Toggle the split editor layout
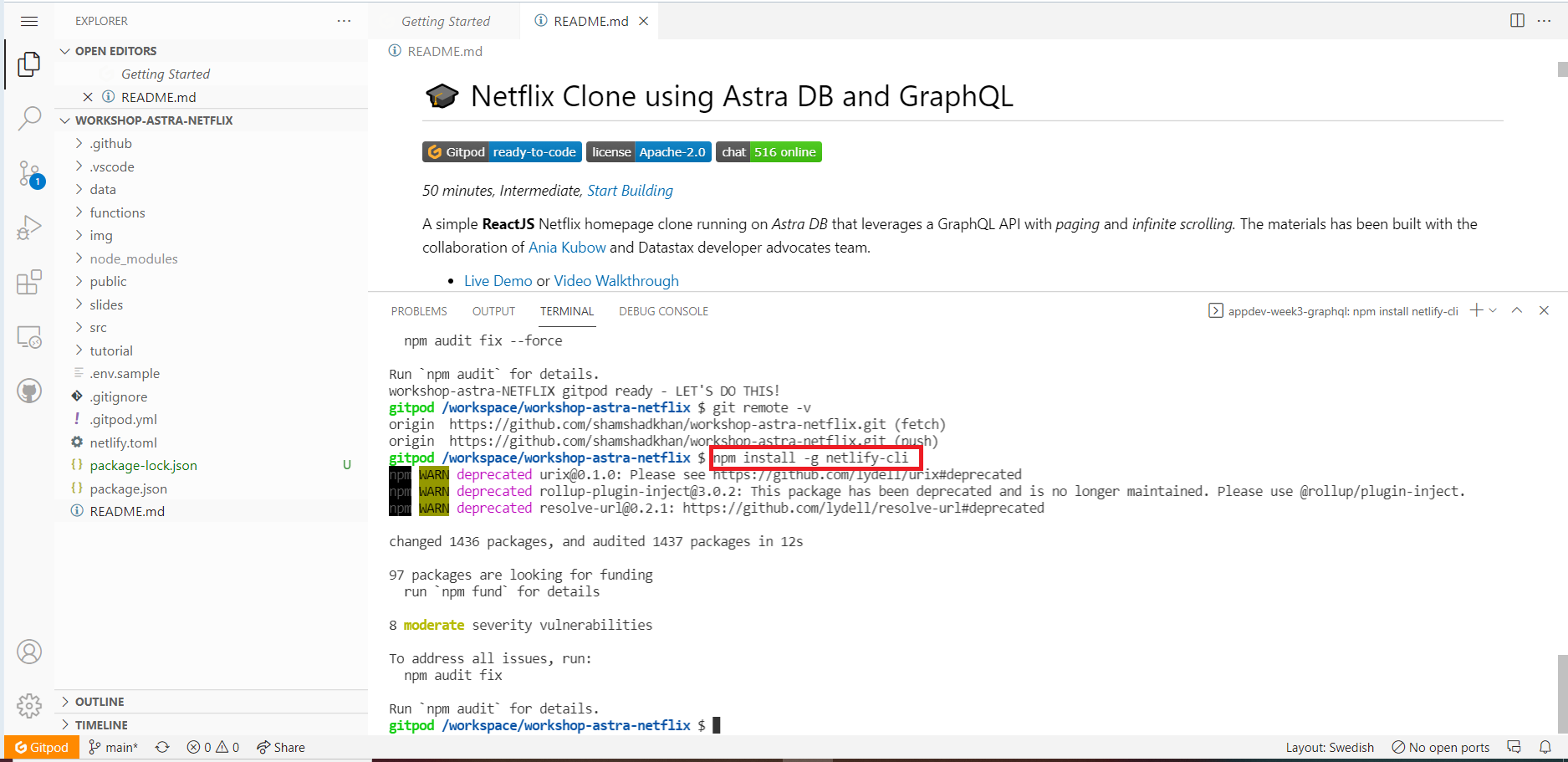This screenshot has height=762, width=1568. pyautogui.click(x=1516, y=20)
